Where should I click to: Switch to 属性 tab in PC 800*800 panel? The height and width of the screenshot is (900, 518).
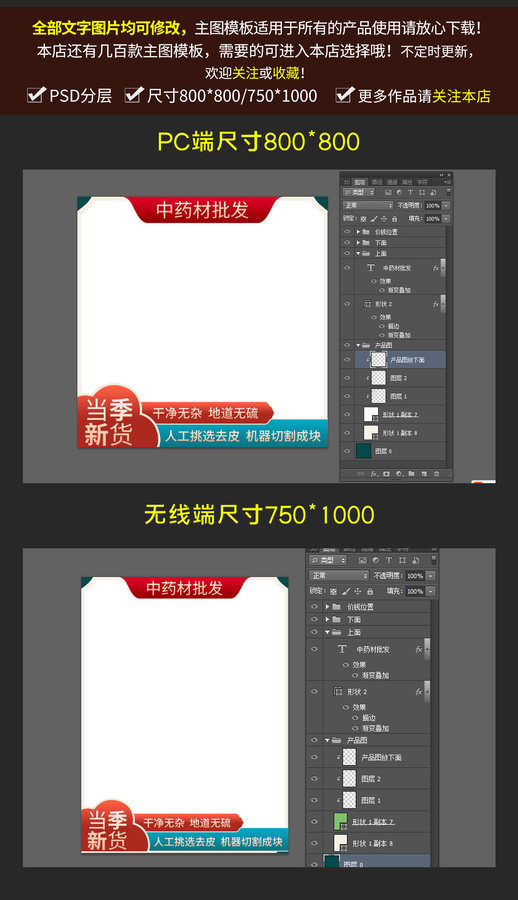[407, 182]
